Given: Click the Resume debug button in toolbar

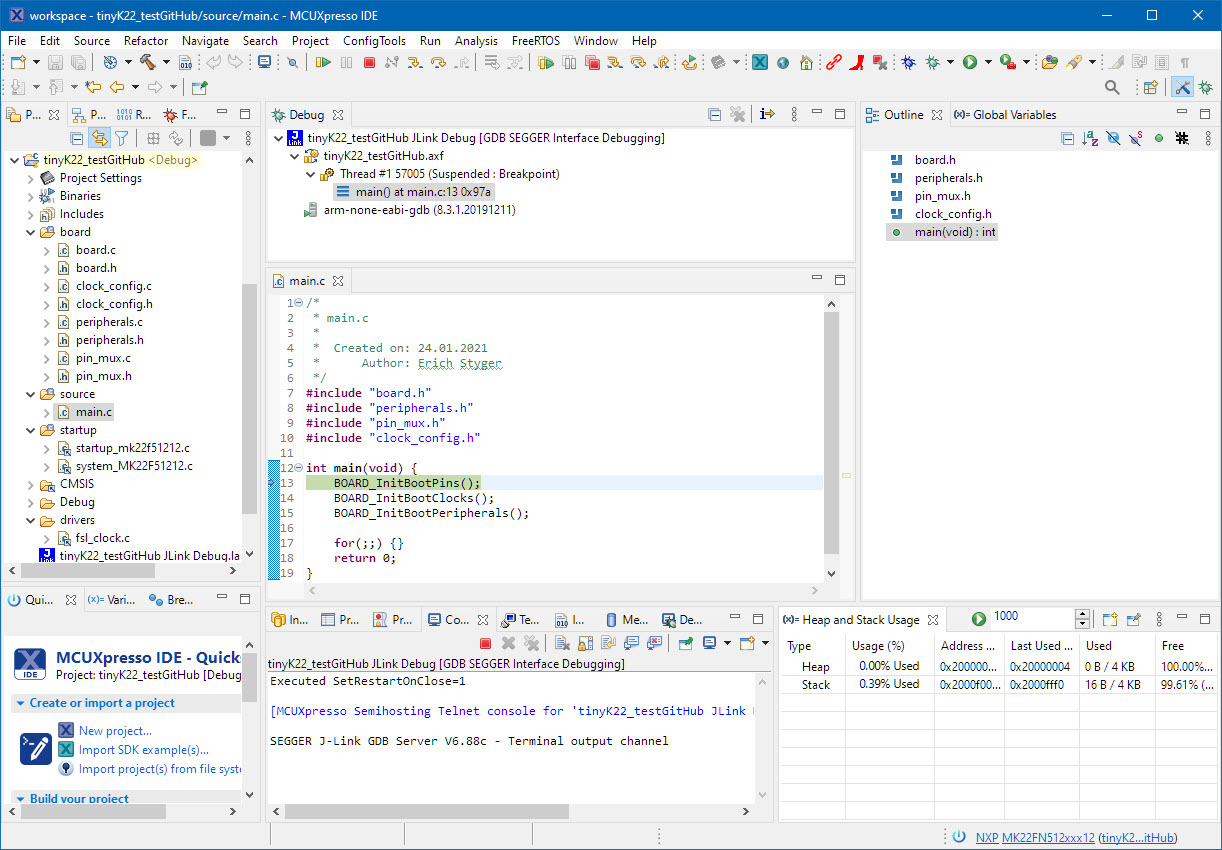Looking at the screenshot, I should pyautogui.click(x=322, y=62).
